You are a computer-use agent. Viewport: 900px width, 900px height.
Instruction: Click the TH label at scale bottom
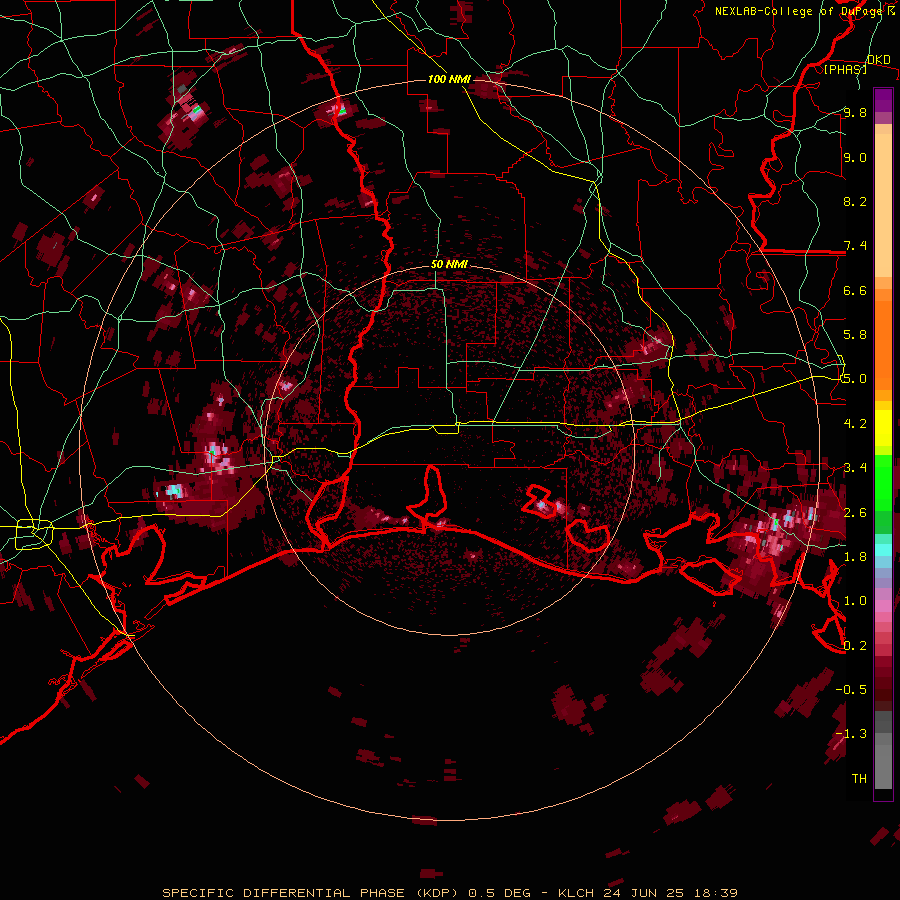[x=859, y=778]
